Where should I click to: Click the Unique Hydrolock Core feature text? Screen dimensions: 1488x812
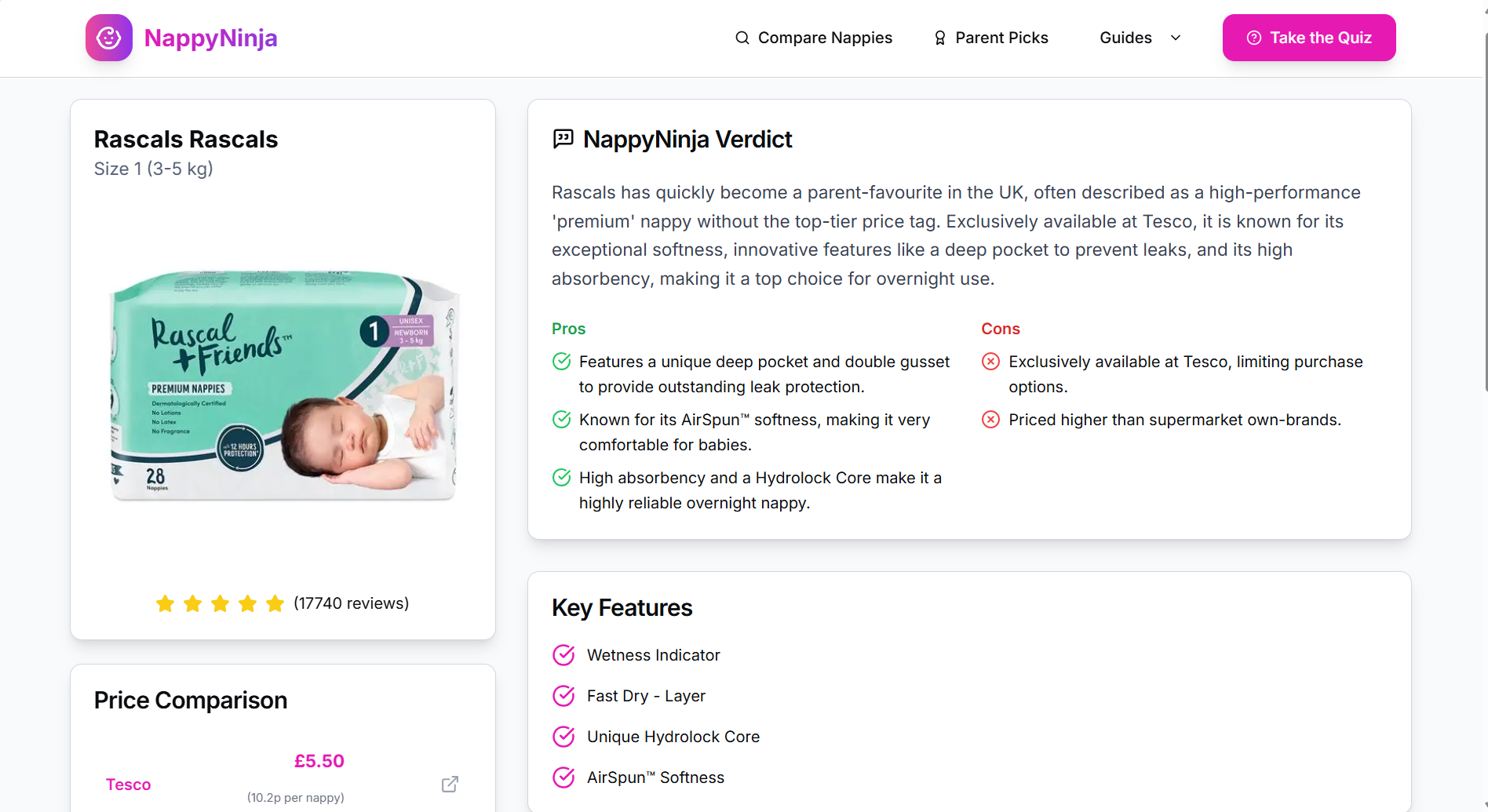[673, 737]
